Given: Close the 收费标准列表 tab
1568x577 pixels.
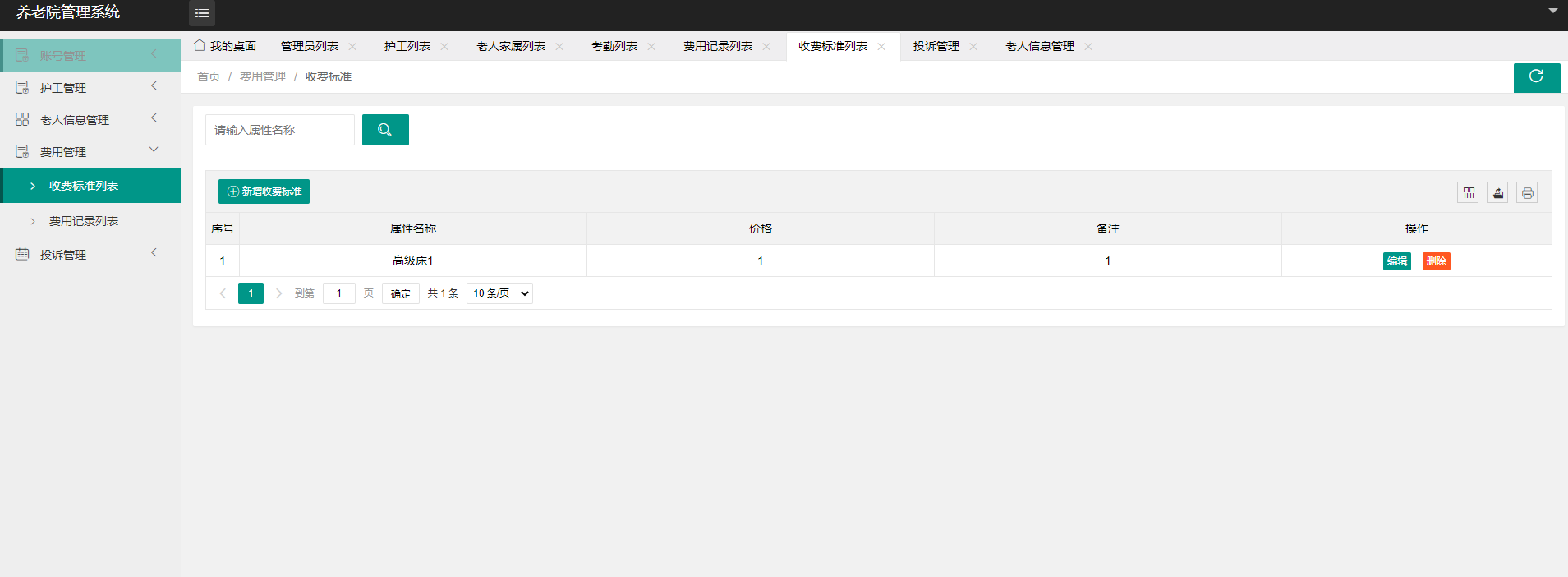Looking at the screenshot, I should (881, 47).
